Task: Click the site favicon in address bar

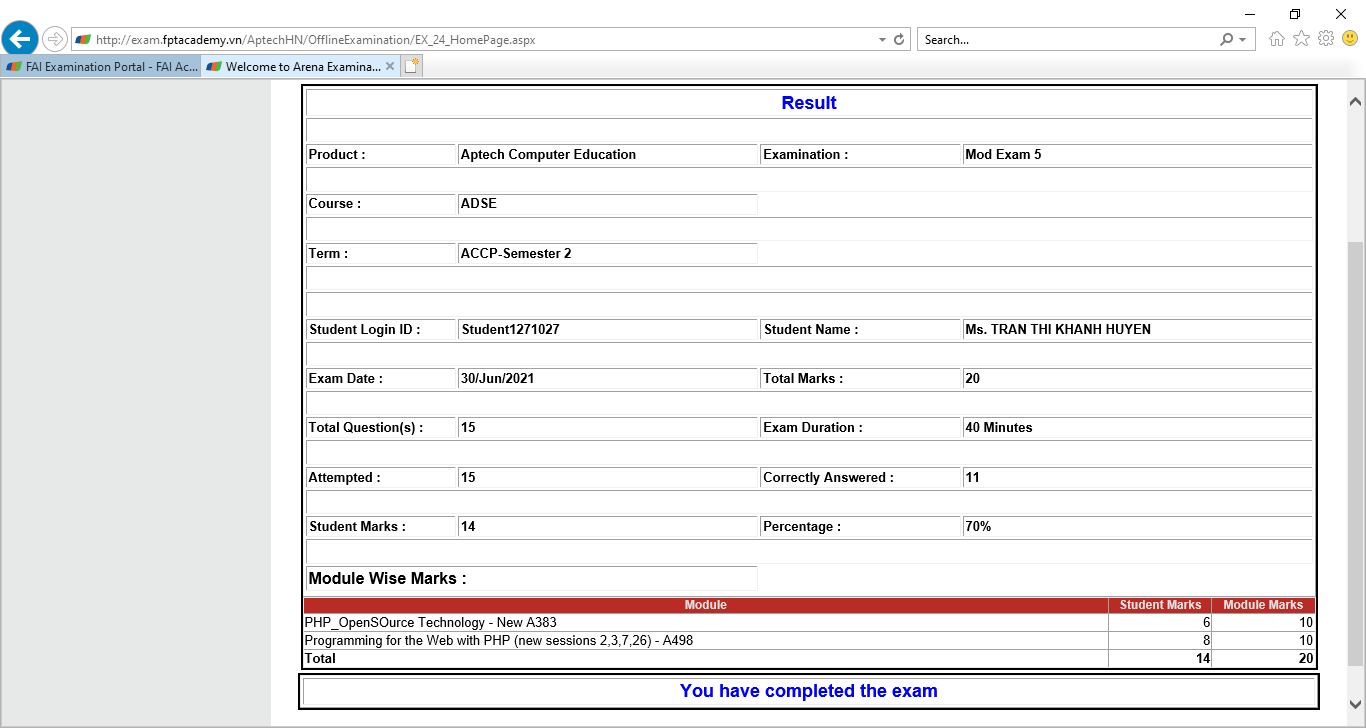Action: (x=83, y=40)
